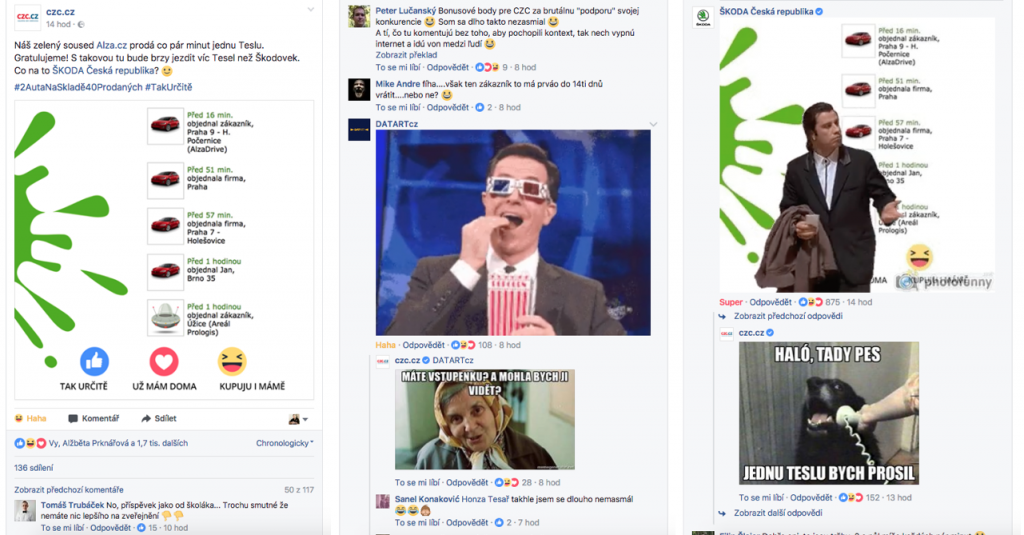Open the popcorn 3D-glasses GIF
Image resolution: width=1024 pixels, height=535 pixels.
(513, 233)
